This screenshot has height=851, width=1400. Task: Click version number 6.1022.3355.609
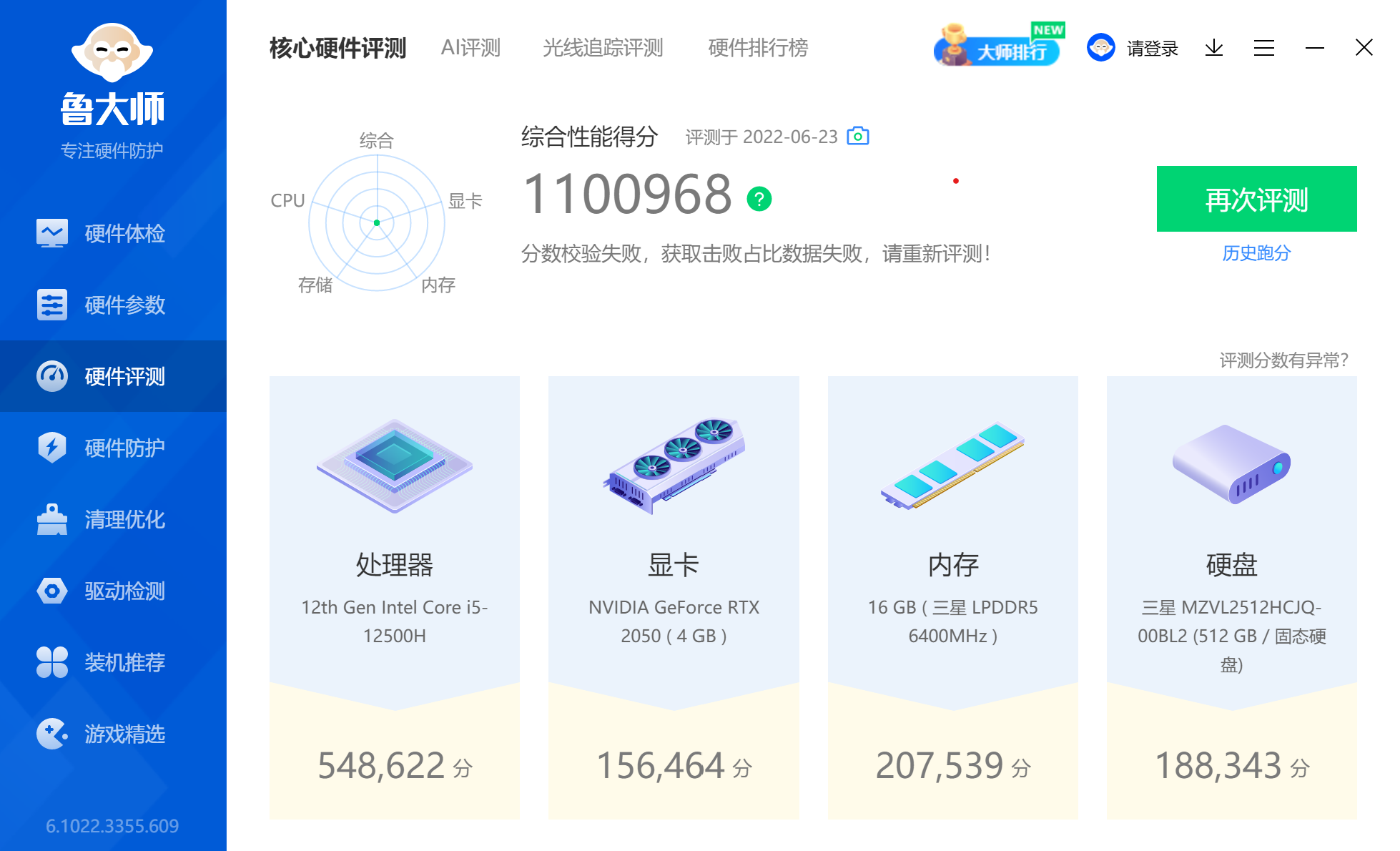(112, 826)
